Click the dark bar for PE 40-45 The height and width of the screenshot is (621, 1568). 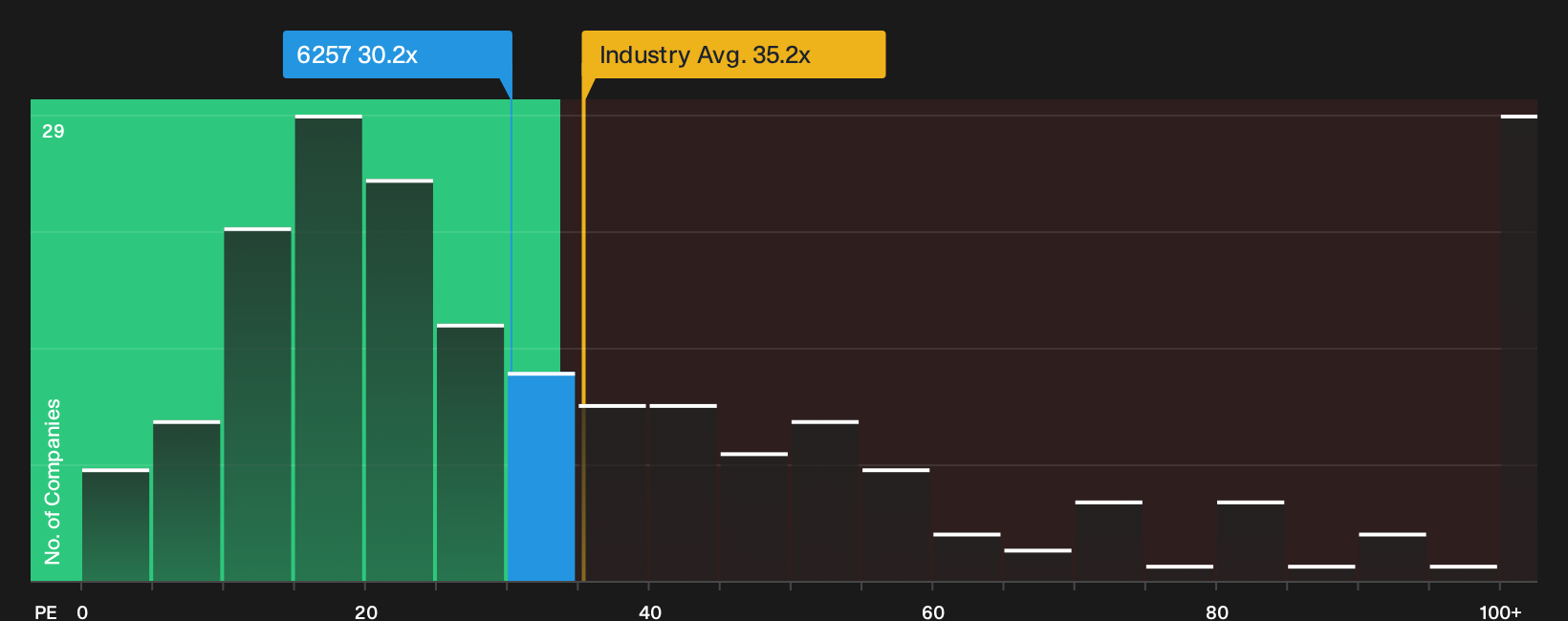point(684,493)
